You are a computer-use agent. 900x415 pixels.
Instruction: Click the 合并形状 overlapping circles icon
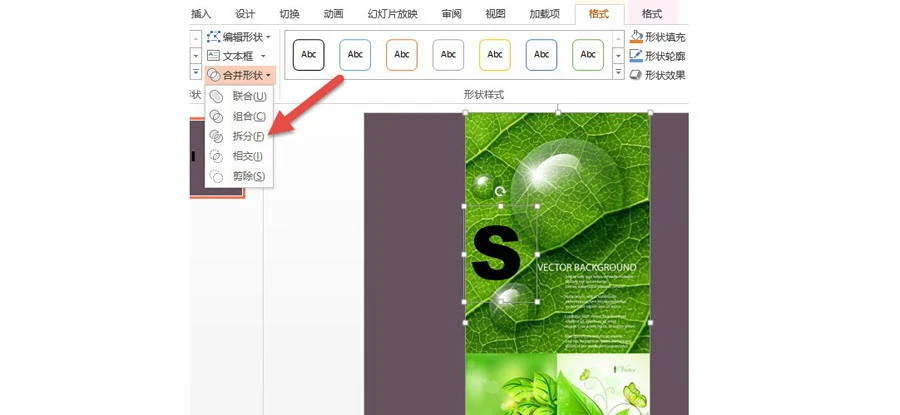click(x=214, y=75)
